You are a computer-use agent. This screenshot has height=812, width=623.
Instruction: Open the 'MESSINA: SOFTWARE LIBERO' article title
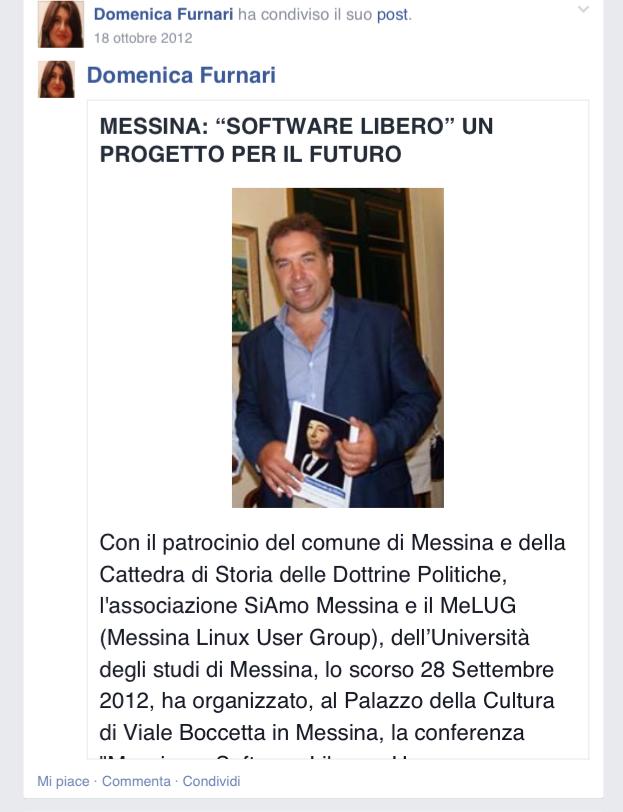(x=296, y=140)
